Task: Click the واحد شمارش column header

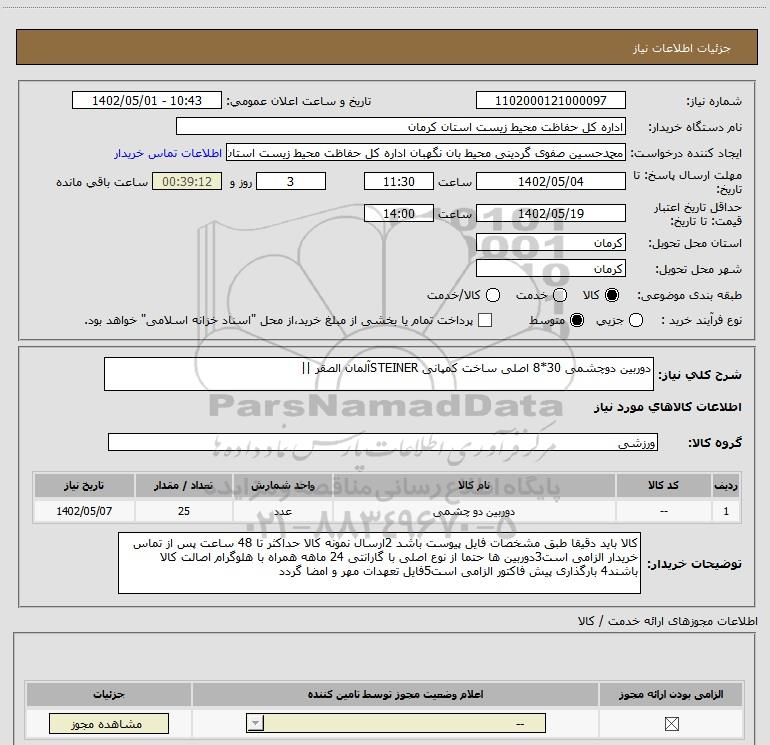Action: pos(283,485)
